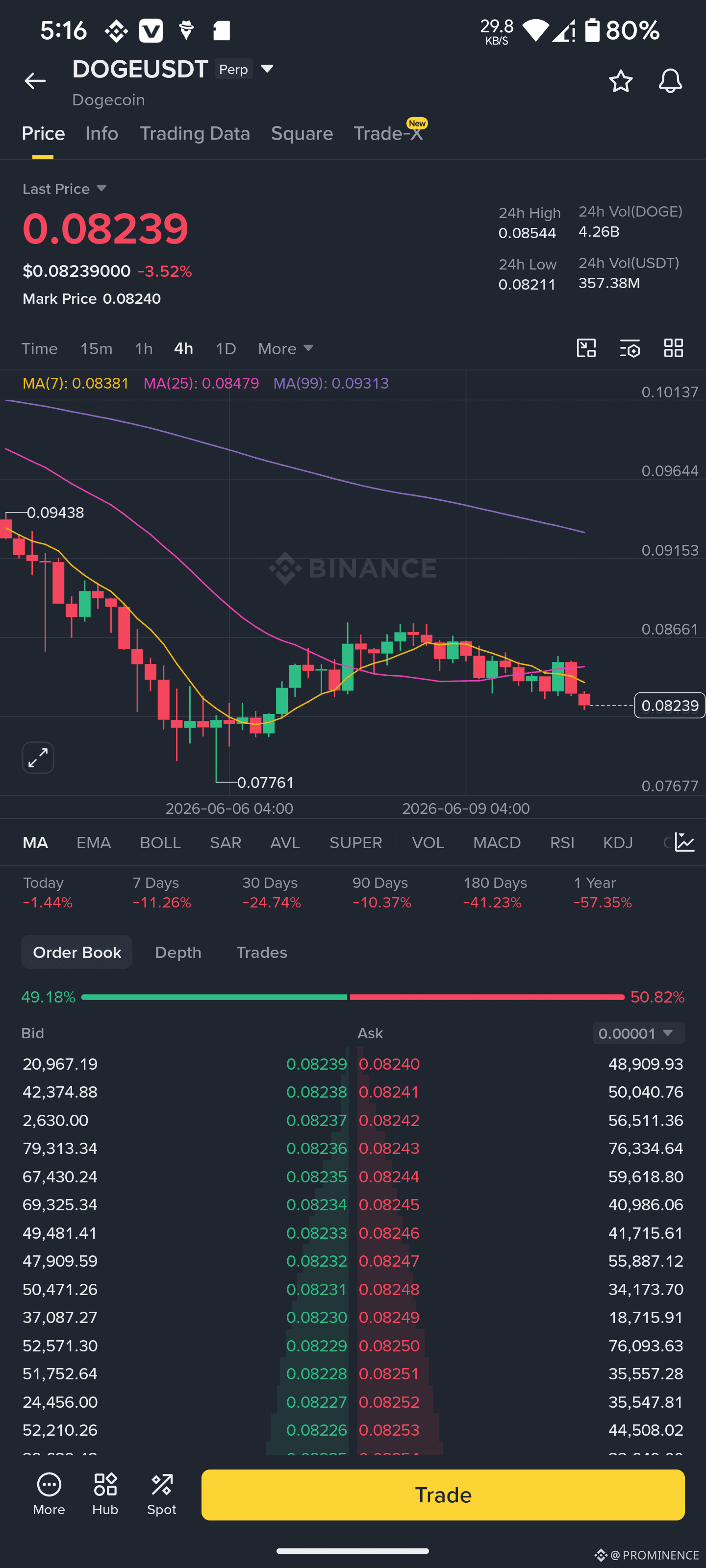Select bid price 0.08239

(316, 1064)
